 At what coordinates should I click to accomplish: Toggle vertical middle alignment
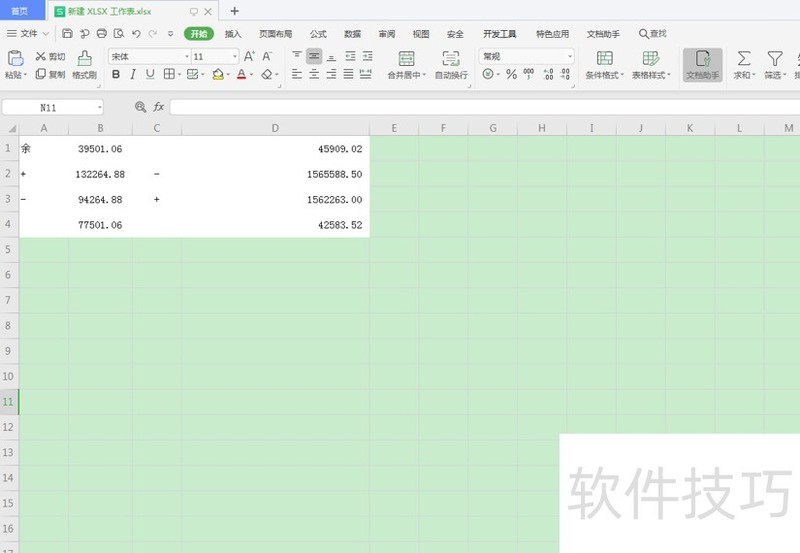point(314,56)
